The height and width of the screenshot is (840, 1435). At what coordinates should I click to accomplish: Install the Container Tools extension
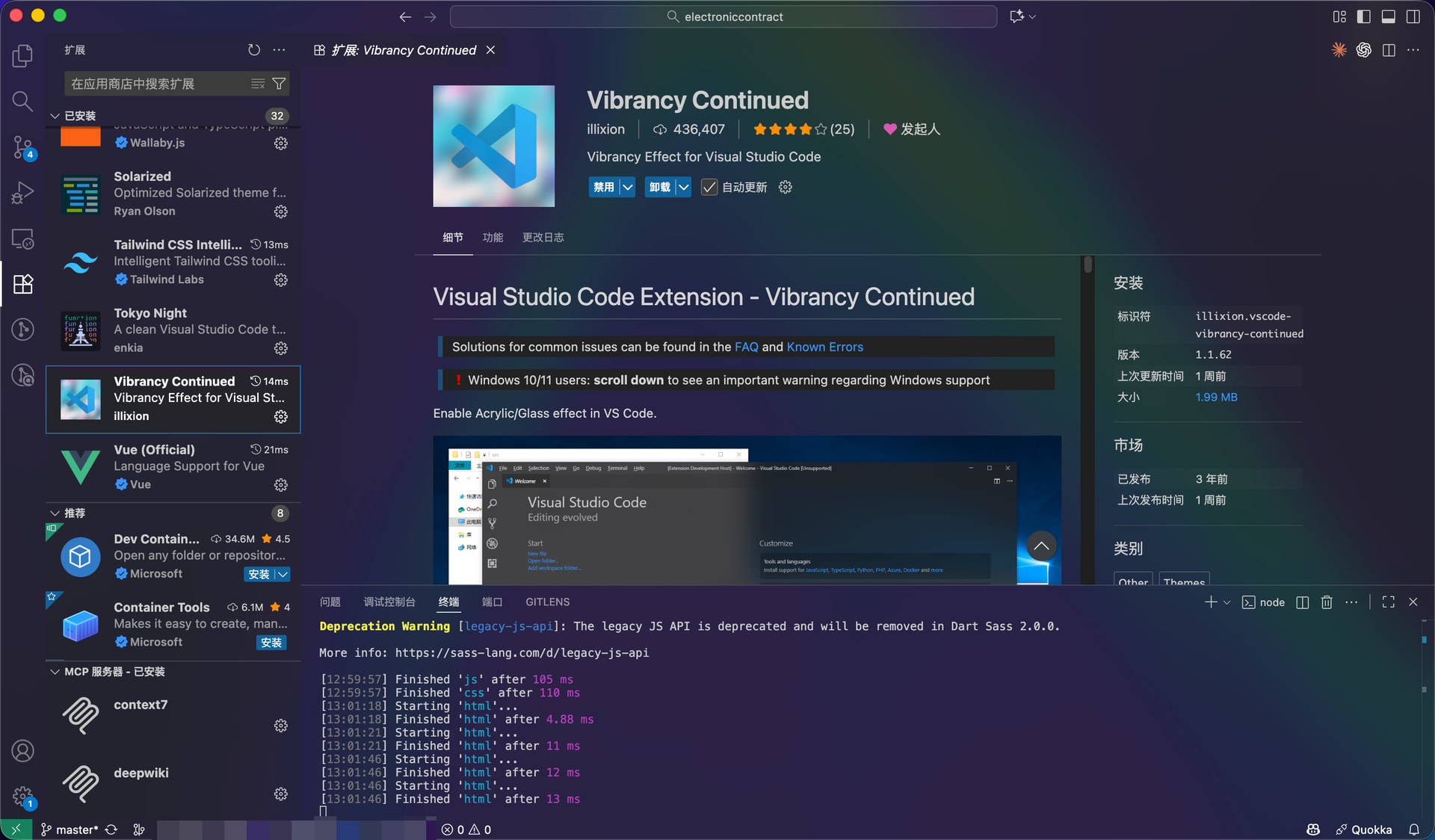271,643
